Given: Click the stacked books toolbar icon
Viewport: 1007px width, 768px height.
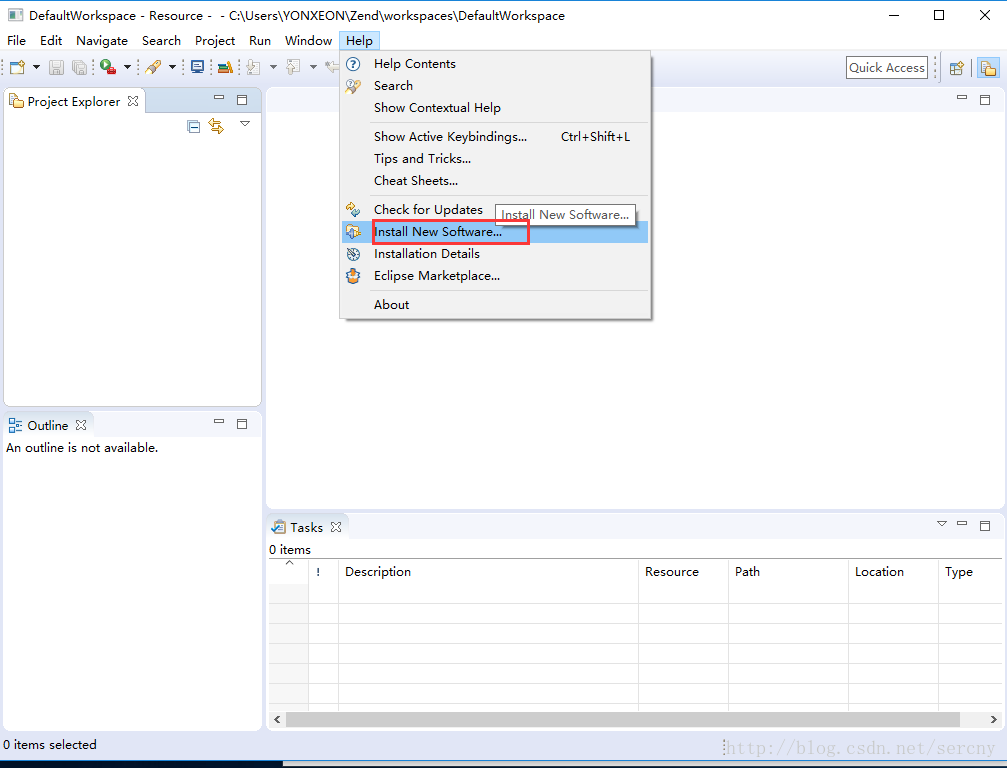Looking at the screenshot, I should 225,67.
